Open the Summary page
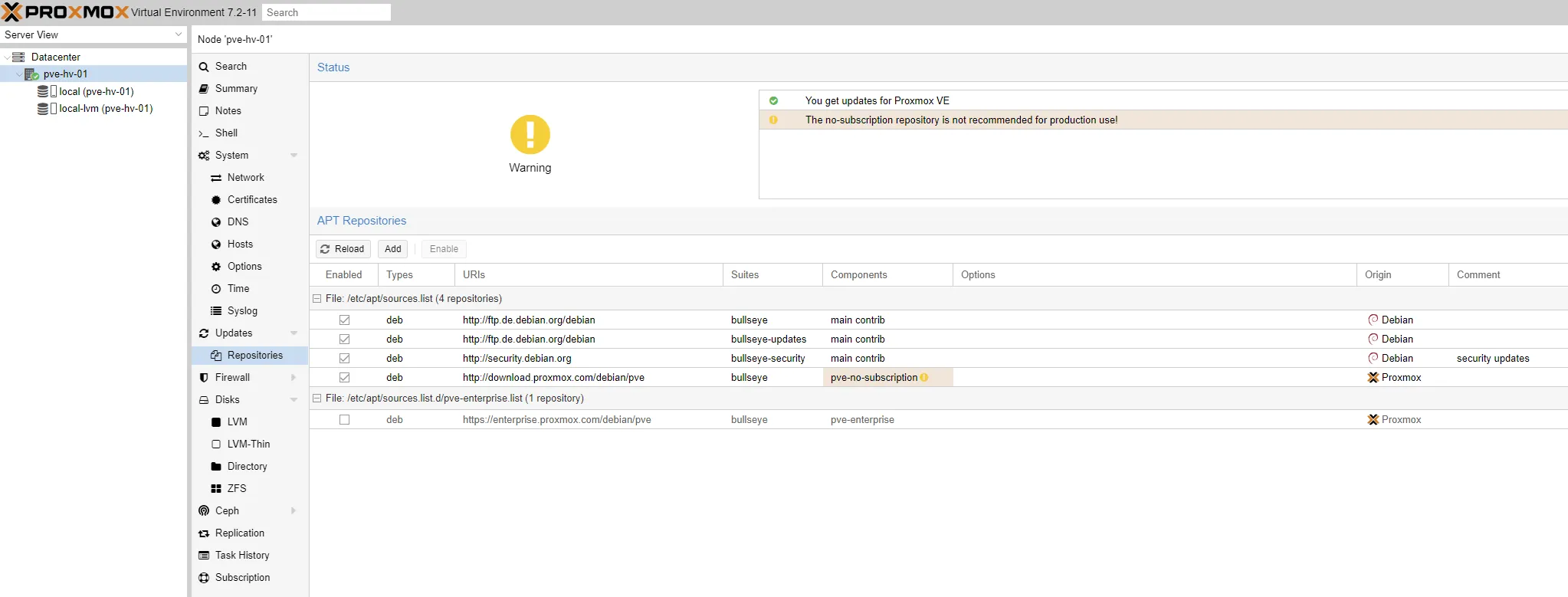 (x=250, y=89)
